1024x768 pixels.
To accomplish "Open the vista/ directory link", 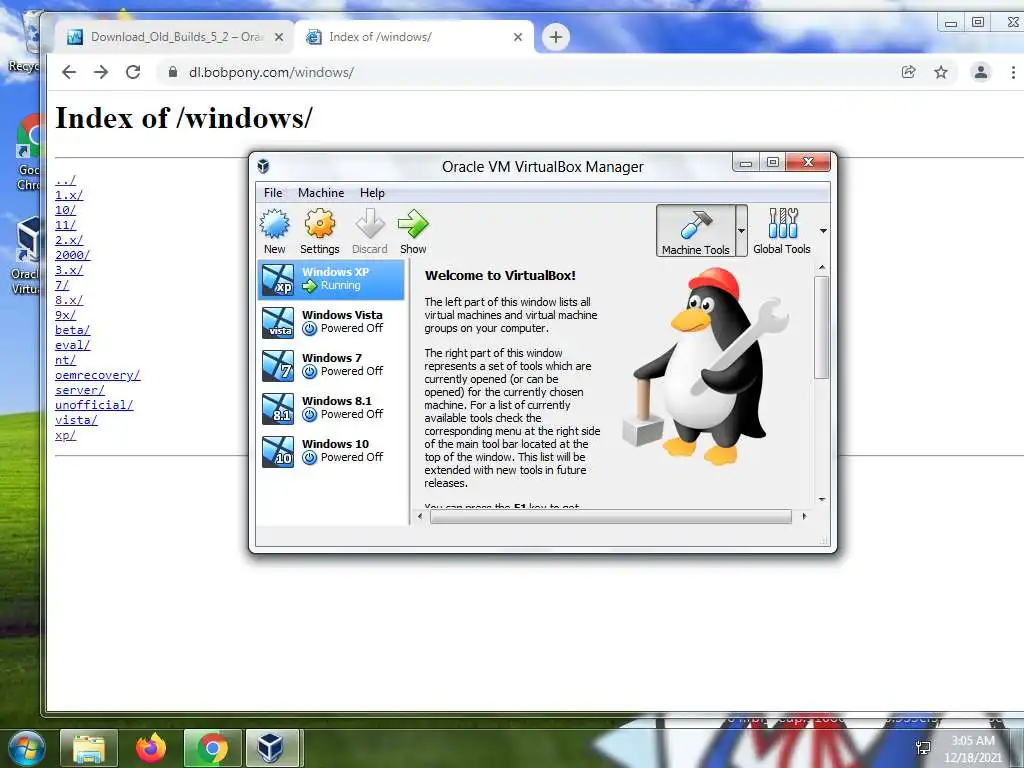I will pyautogui.click(x=76, y=421).
